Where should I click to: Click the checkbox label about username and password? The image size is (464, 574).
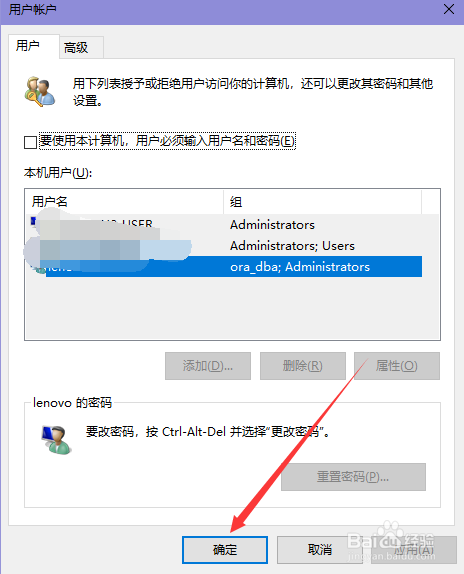167,141
